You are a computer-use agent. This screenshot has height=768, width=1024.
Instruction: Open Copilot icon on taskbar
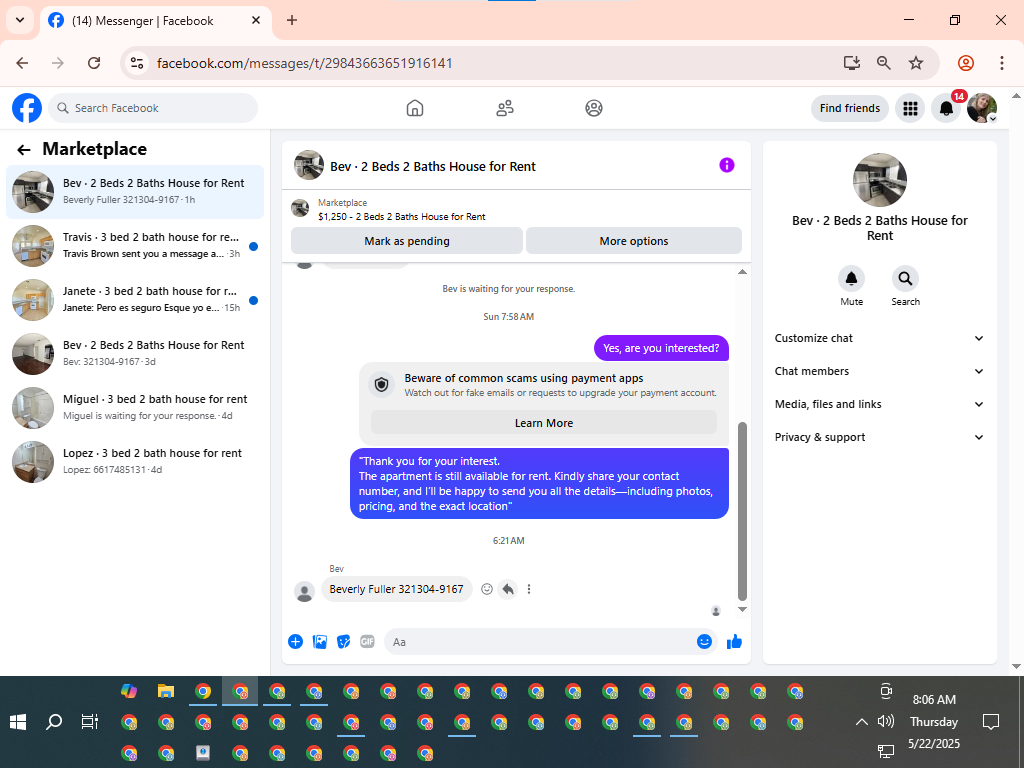(129, 691)
